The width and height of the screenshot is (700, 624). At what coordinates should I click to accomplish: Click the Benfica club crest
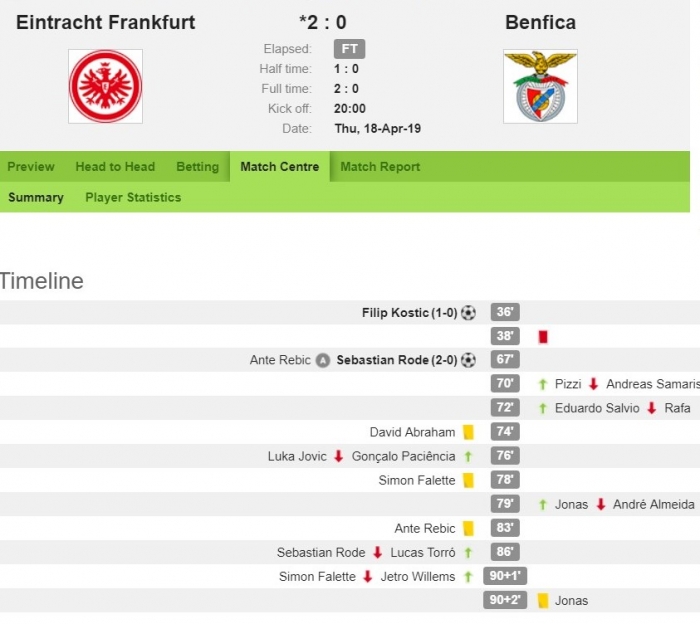(540, 86)
